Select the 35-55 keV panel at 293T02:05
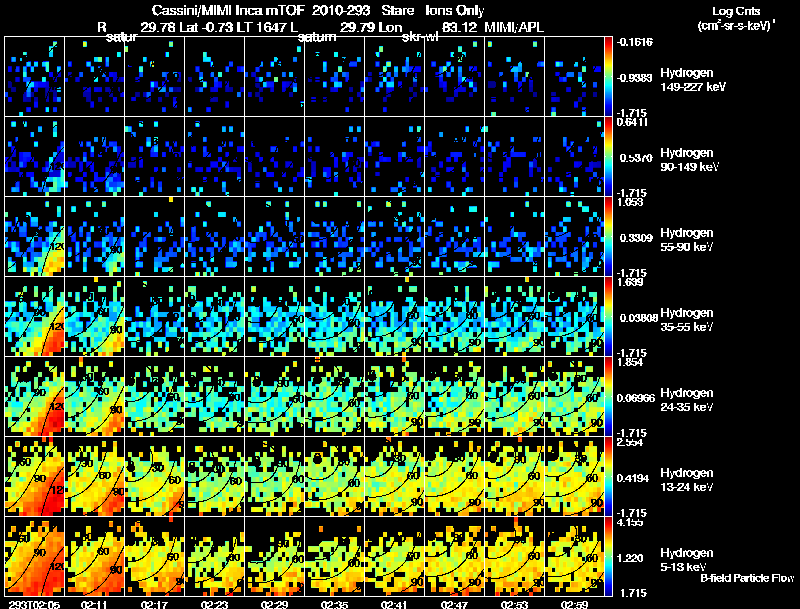The width and height of the screenshot is (800, 609). pos(35,316)
